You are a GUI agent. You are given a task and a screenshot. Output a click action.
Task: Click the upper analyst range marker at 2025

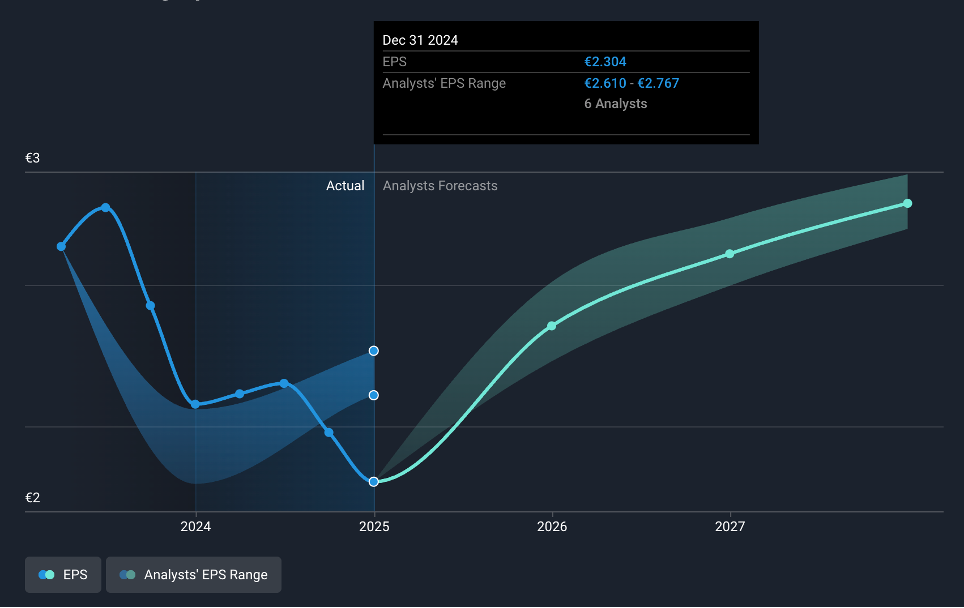374,351
